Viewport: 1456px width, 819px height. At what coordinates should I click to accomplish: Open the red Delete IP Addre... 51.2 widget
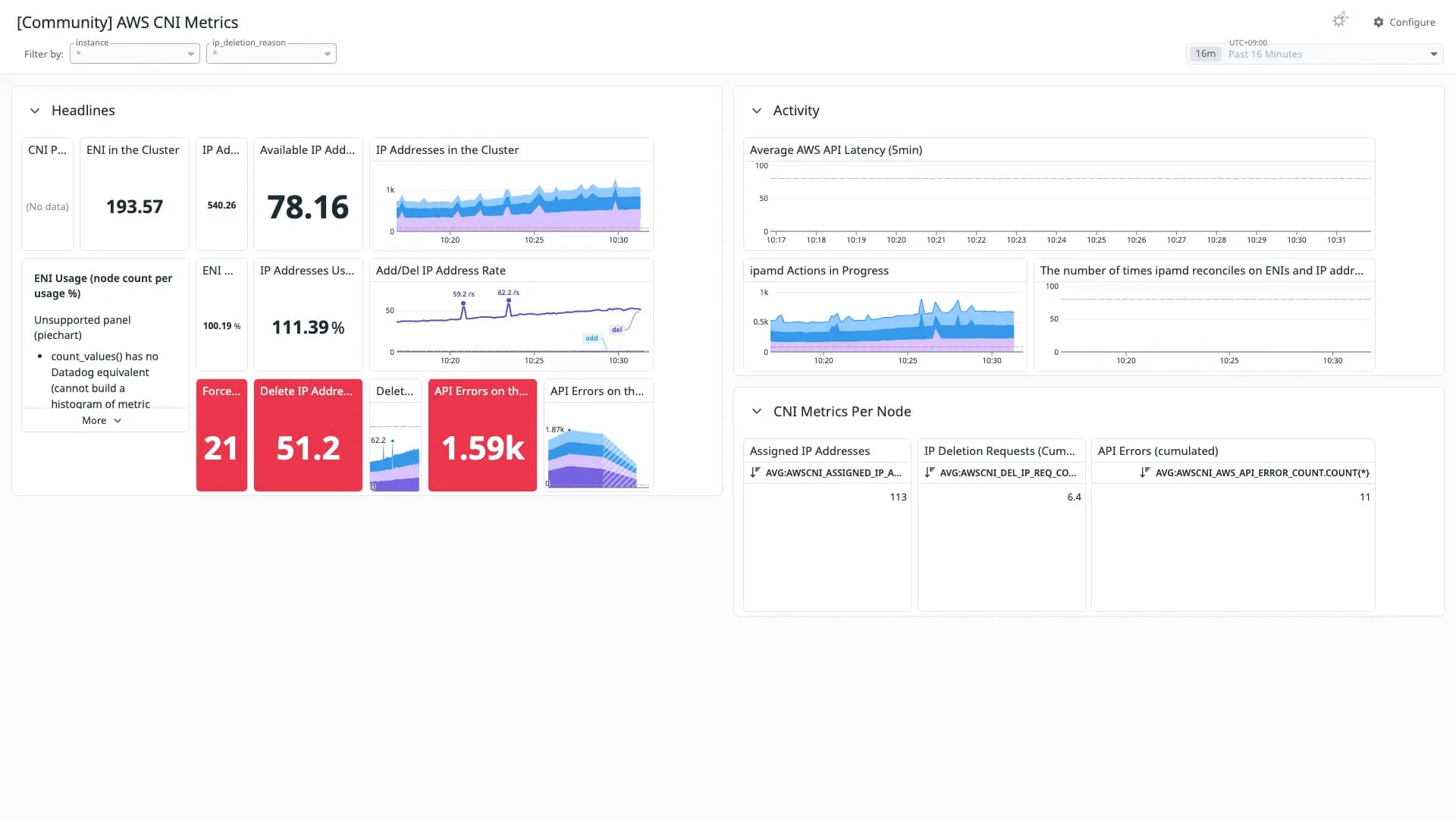coord(308,435)
